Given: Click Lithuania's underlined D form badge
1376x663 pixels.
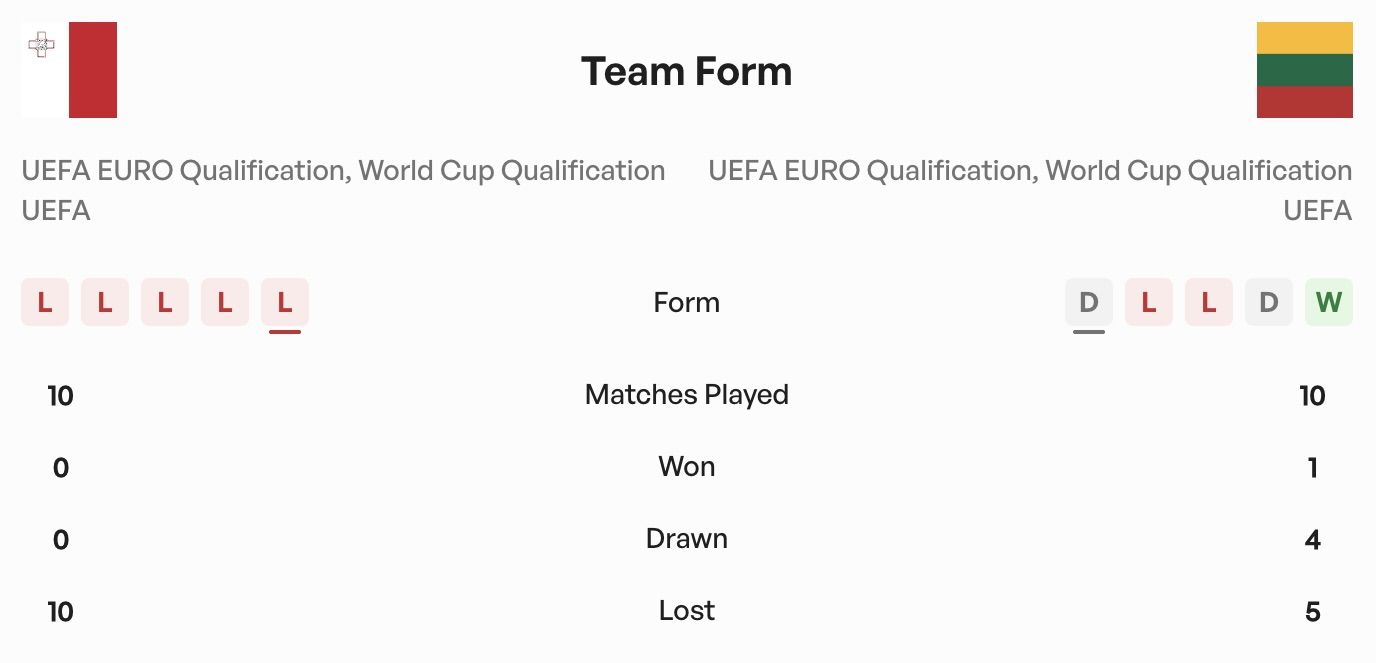Looking at the screenshot, I should click(1089, 302).
